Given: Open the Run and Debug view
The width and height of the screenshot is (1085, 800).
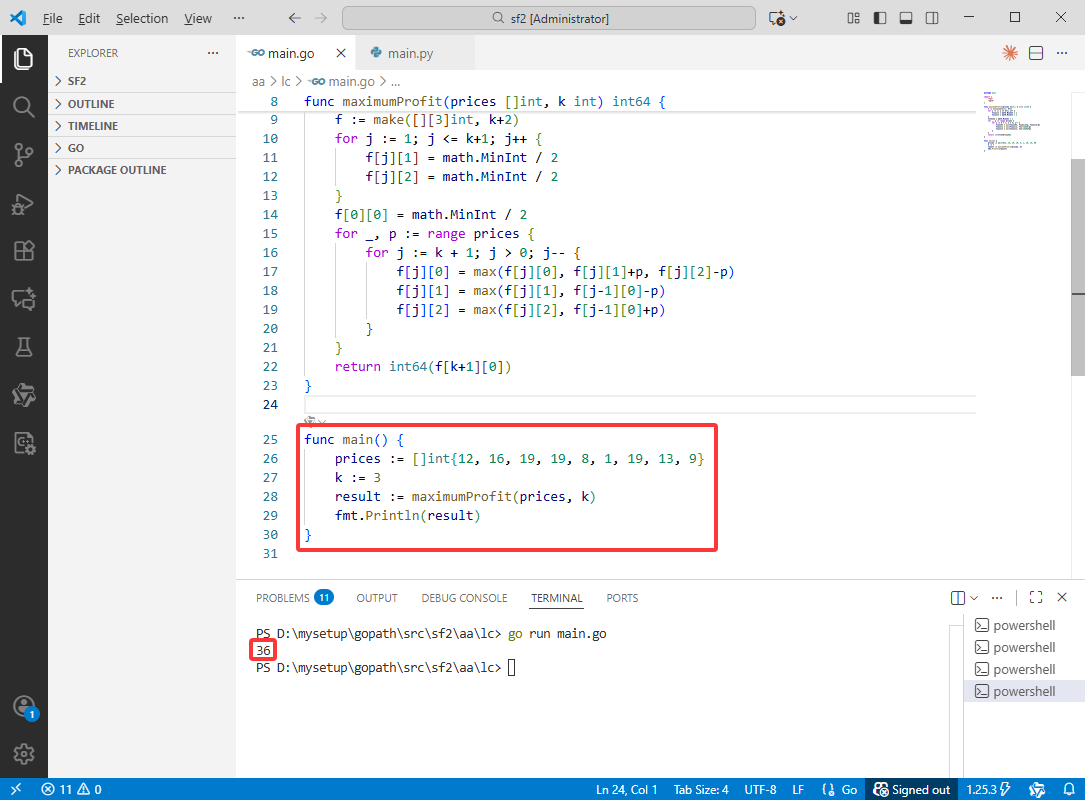Looking at the screenshot, I should 24,203.
